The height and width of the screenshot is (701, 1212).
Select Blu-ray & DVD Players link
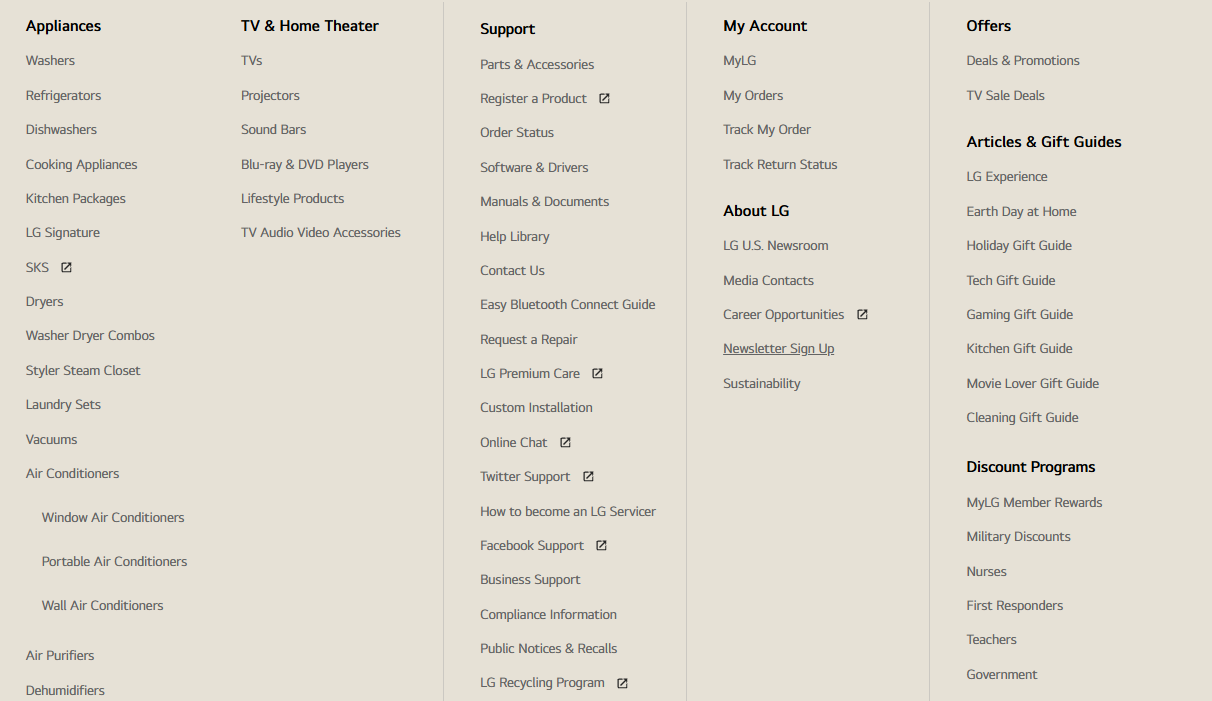coord(305,165)
